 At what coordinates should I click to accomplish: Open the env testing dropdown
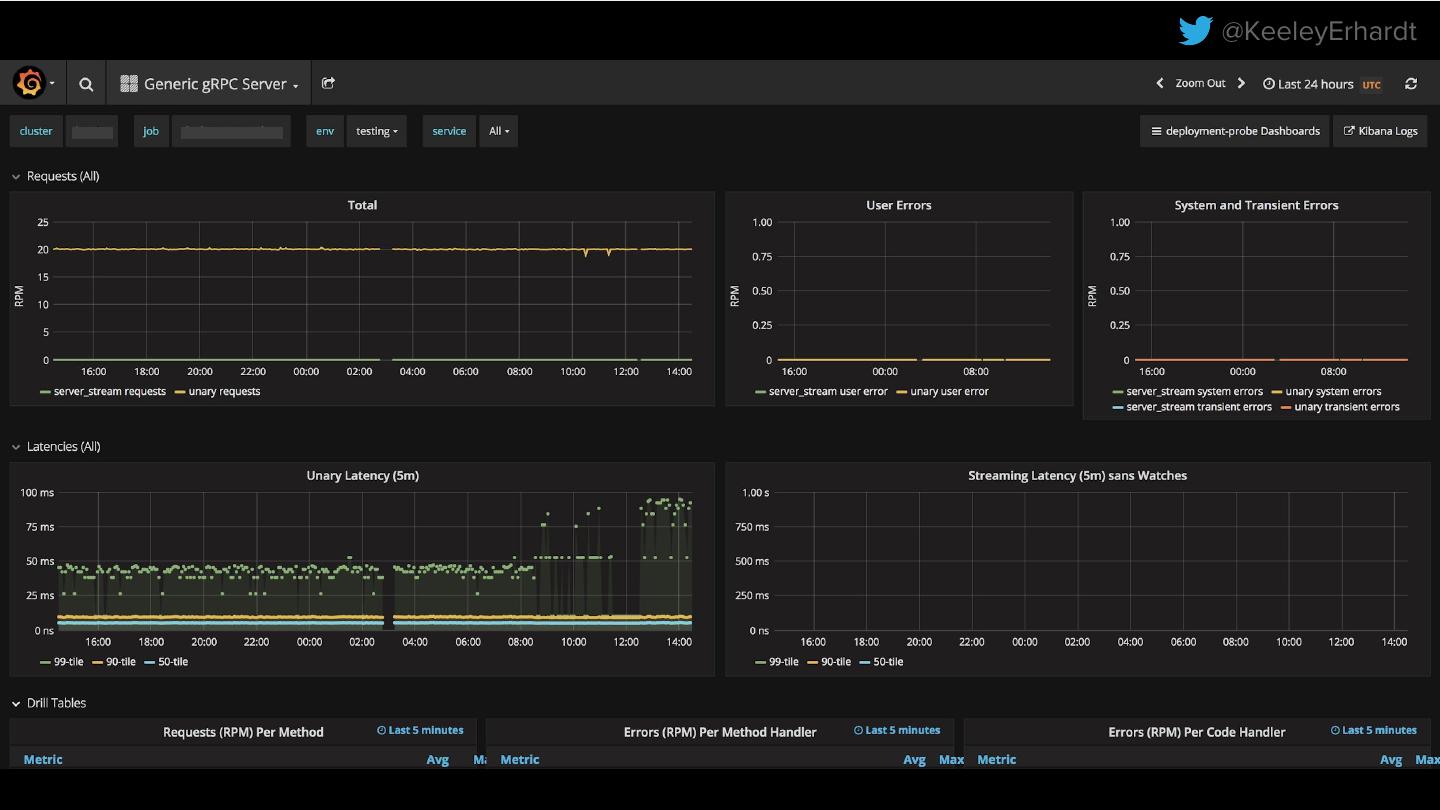[376, 131]
